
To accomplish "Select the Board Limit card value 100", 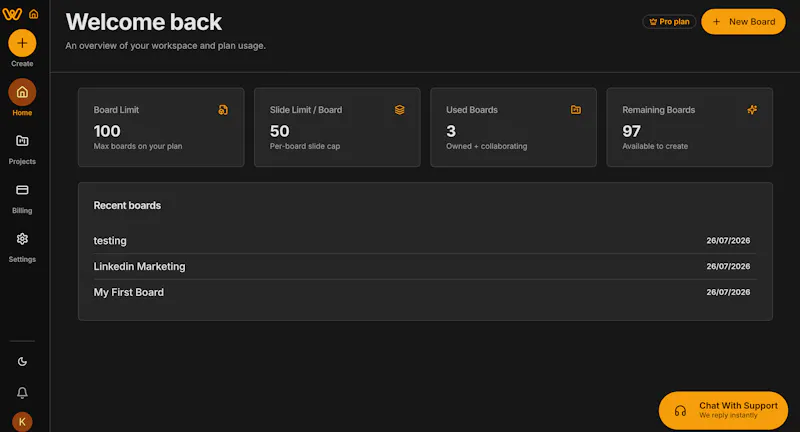I will [x=107, y=131].
